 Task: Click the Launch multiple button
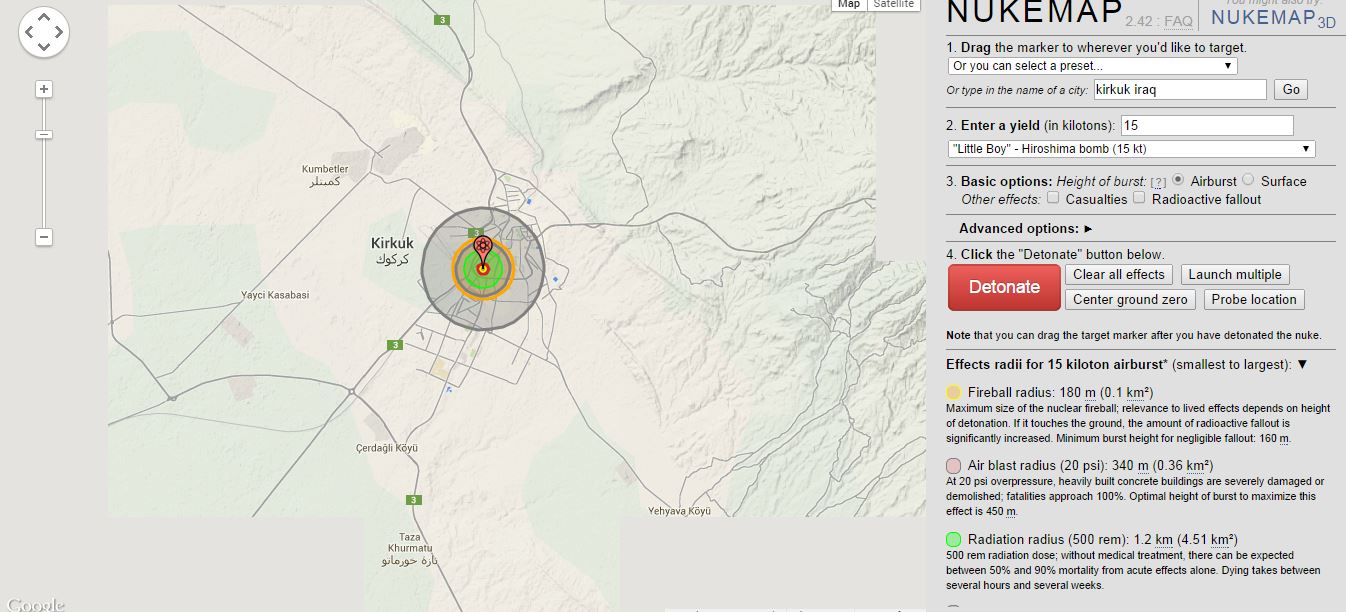click(x=1235, y=274)
